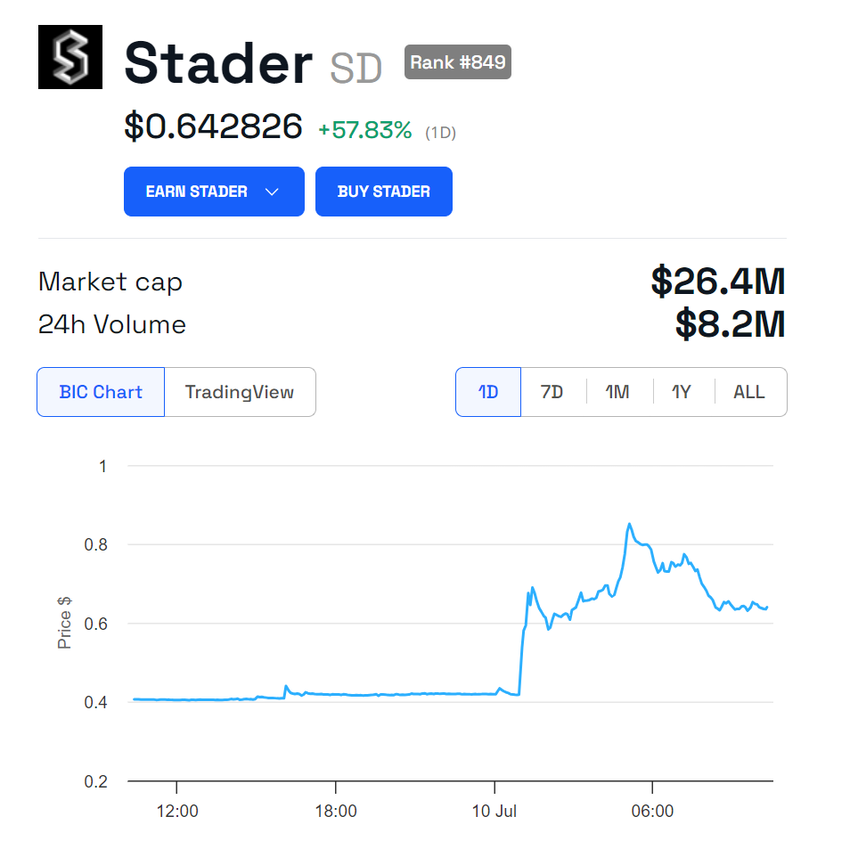This screenshot has width=850, height=841.
Task: Click the SD ticker symbol text
Action: (356, 68)
